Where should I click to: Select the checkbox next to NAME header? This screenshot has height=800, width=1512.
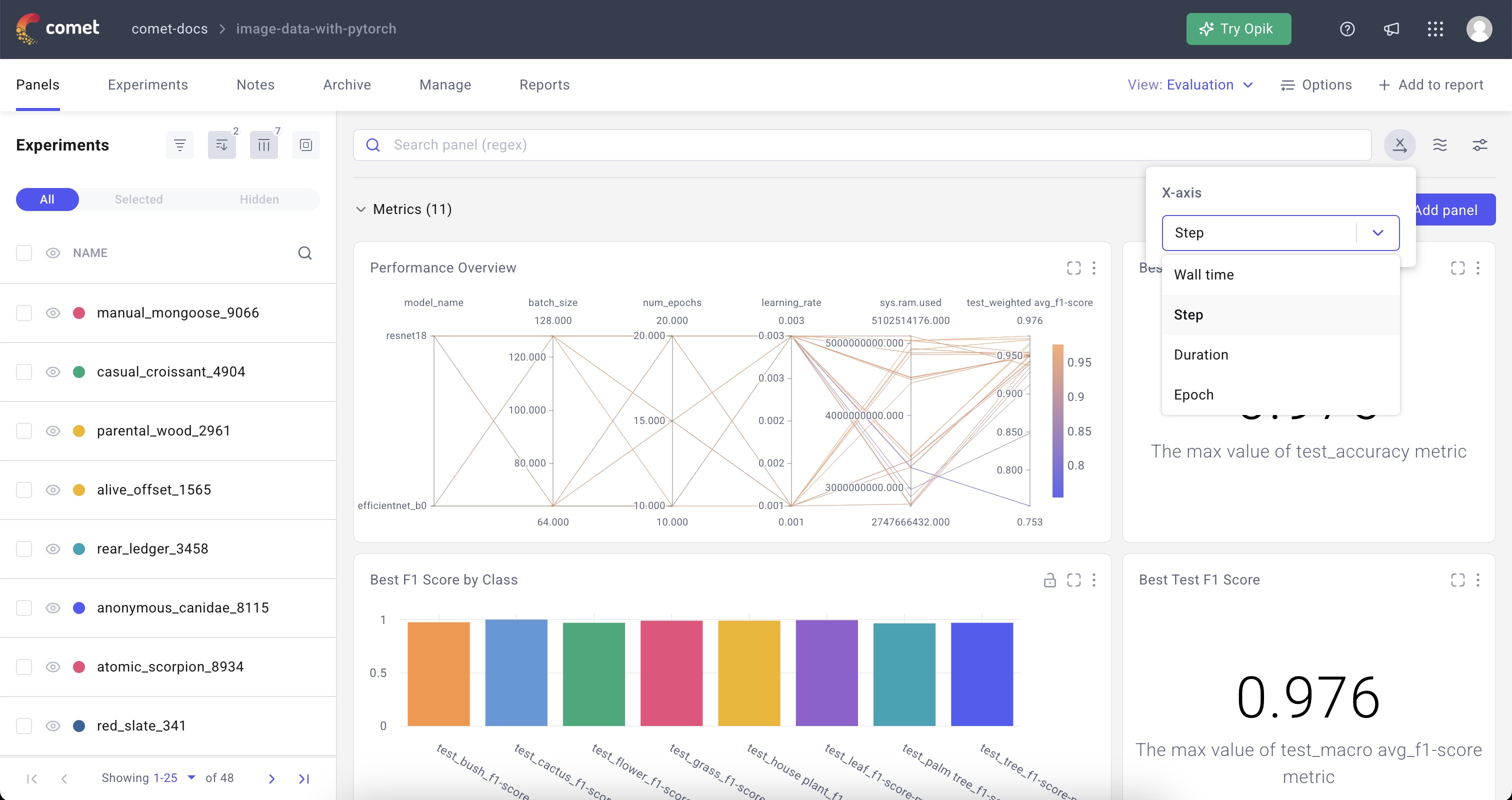[24, 253]
